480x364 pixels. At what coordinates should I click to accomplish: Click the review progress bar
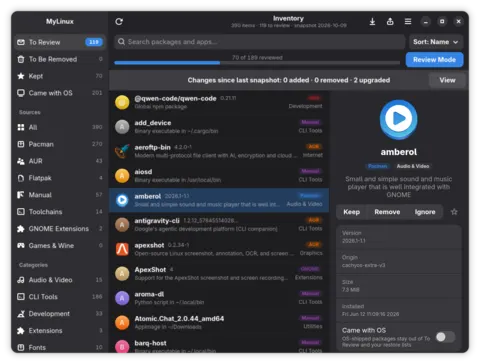(257, 63)
